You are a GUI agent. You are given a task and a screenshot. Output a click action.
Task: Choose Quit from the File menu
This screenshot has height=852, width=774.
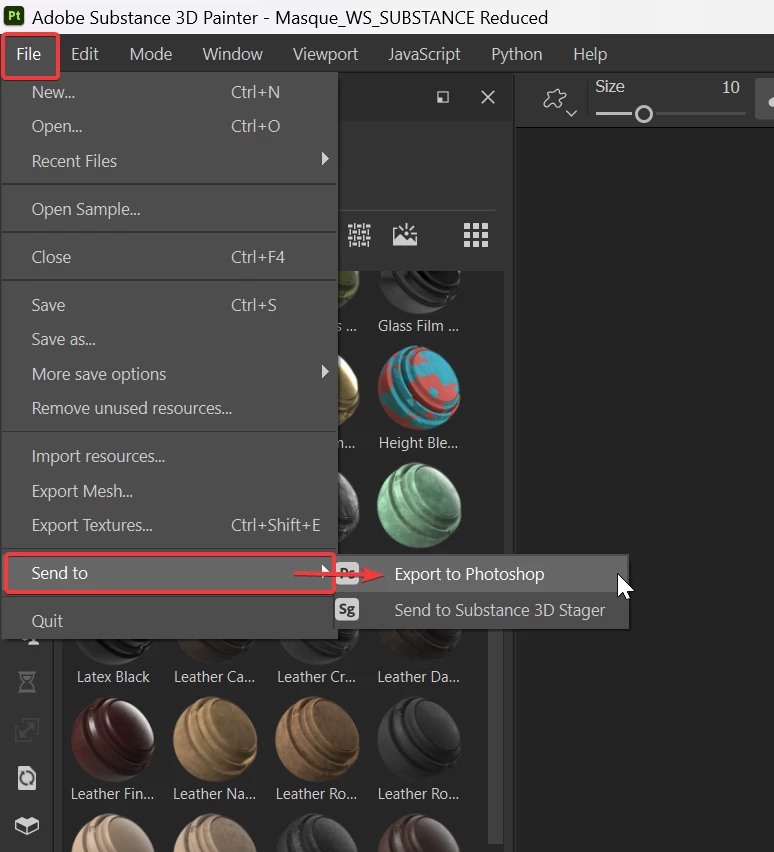[x=170, y=621]
